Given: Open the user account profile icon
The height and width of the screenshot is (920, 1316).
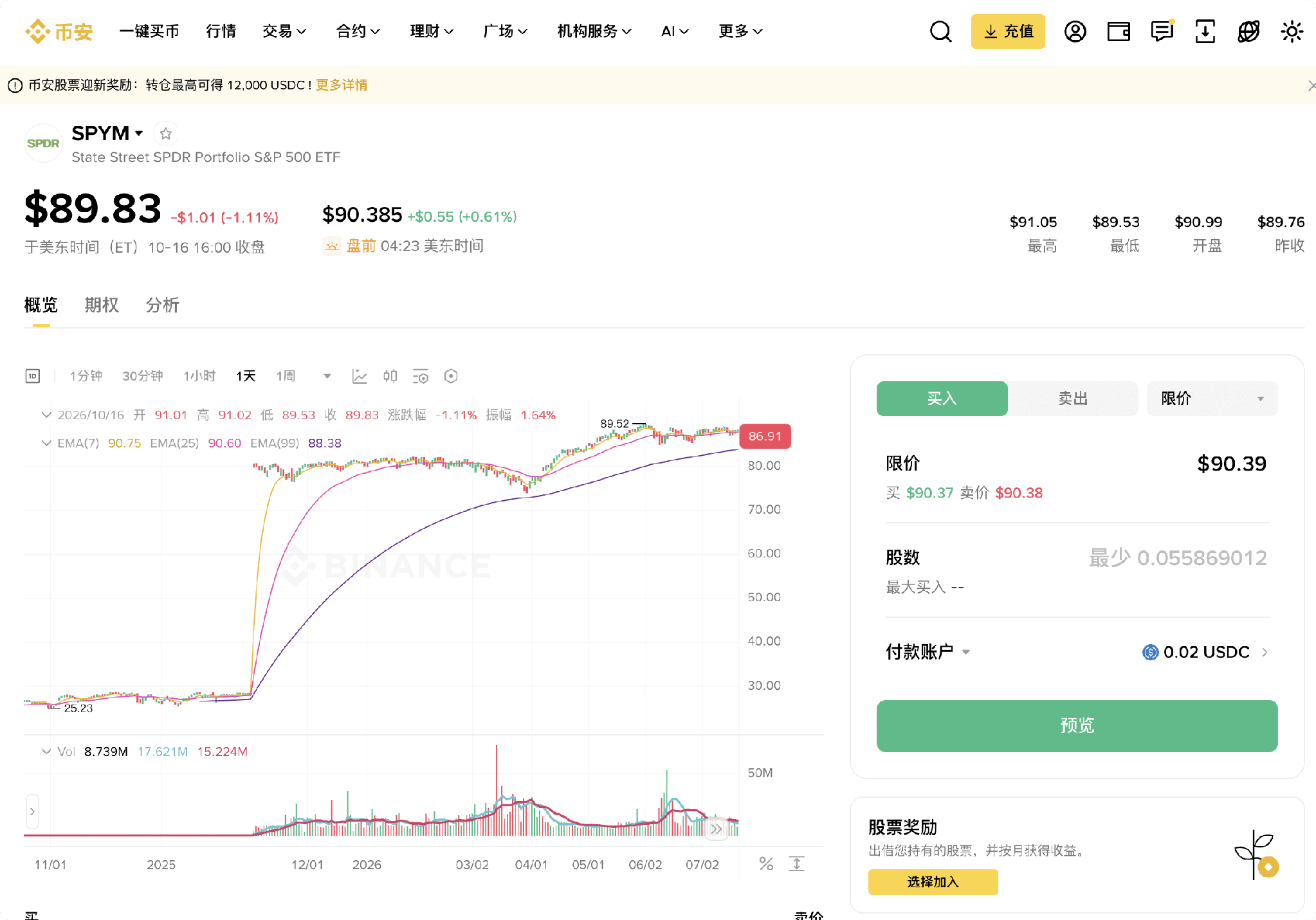Looking at the screenshot, I should (x=1075, y=31).
